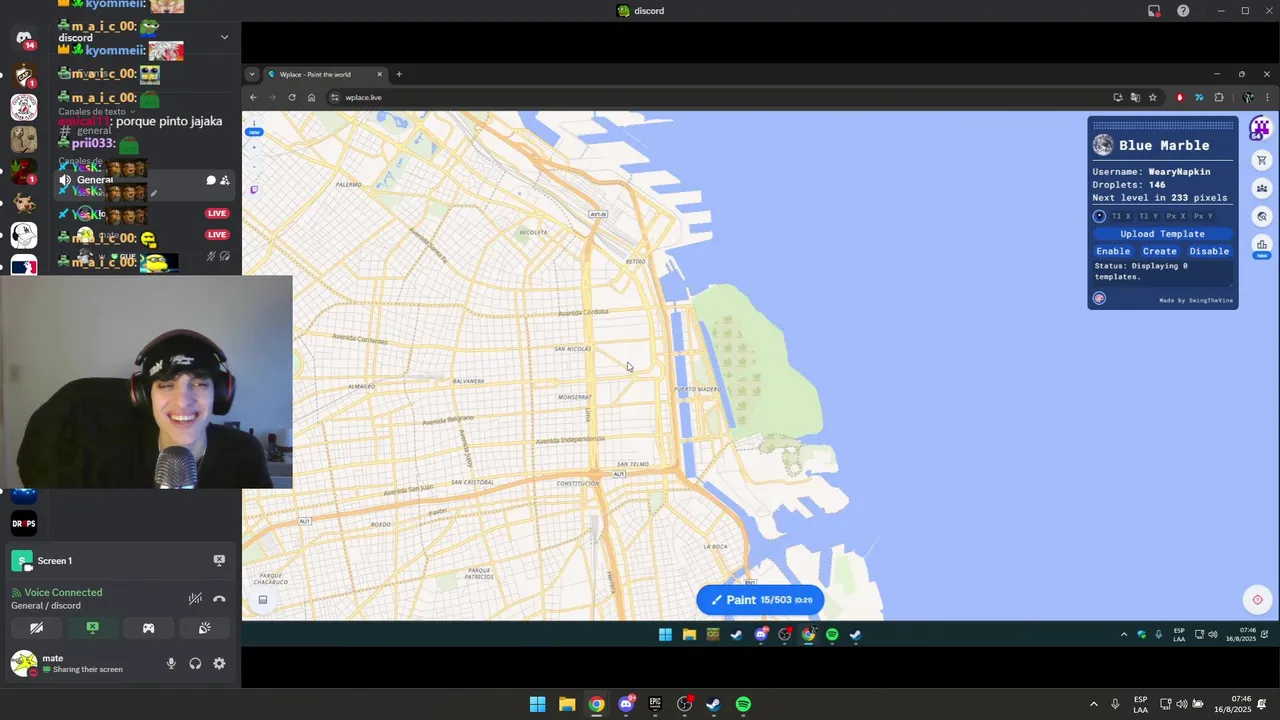The image size is (1280, 720).
Task: Click Blue Marble coordinate pin button
Action: 1099,216
